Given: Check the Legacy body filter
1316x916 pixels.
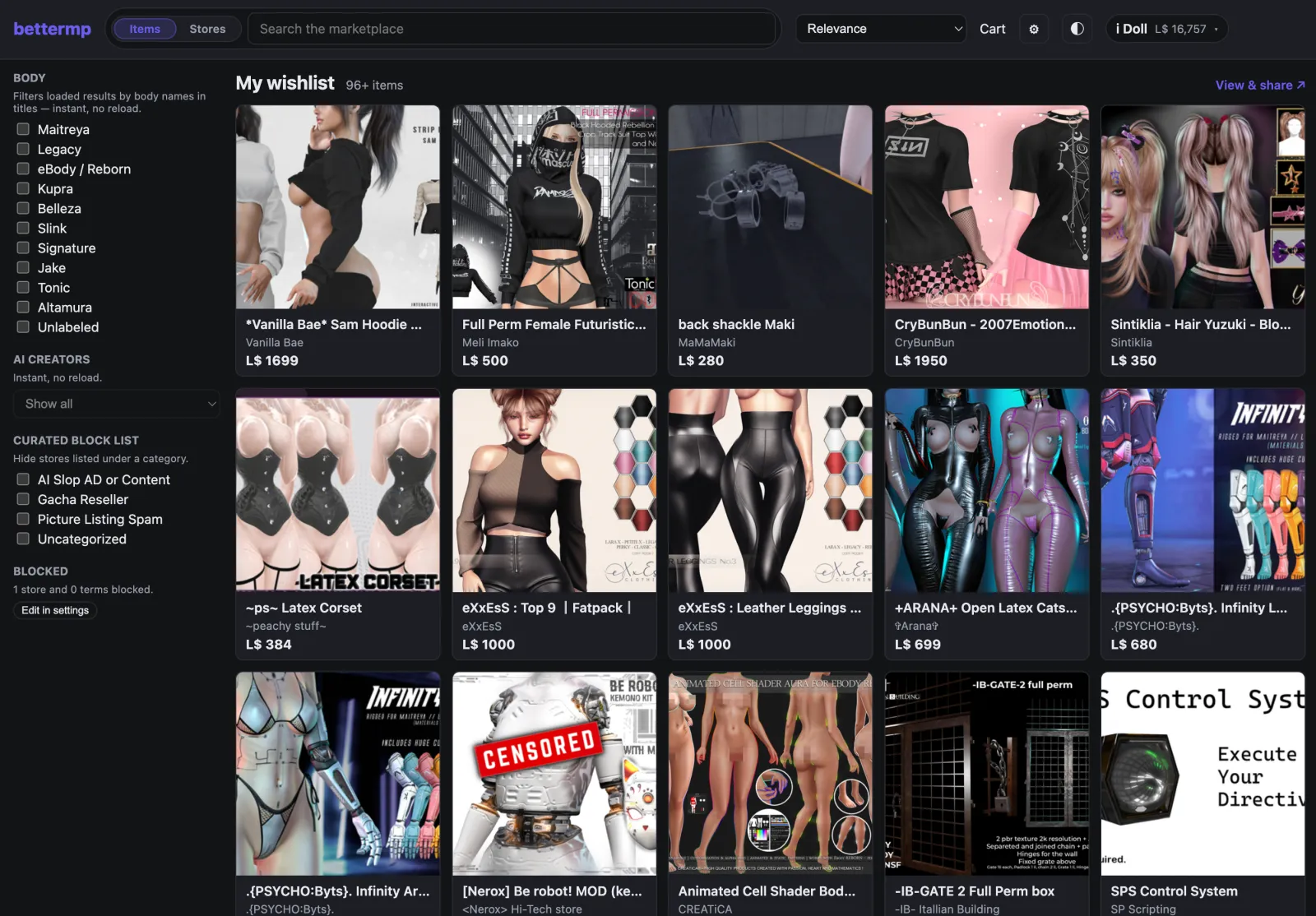Looking at the screenshot, I should pyautogui.click(x=23, y=149).
